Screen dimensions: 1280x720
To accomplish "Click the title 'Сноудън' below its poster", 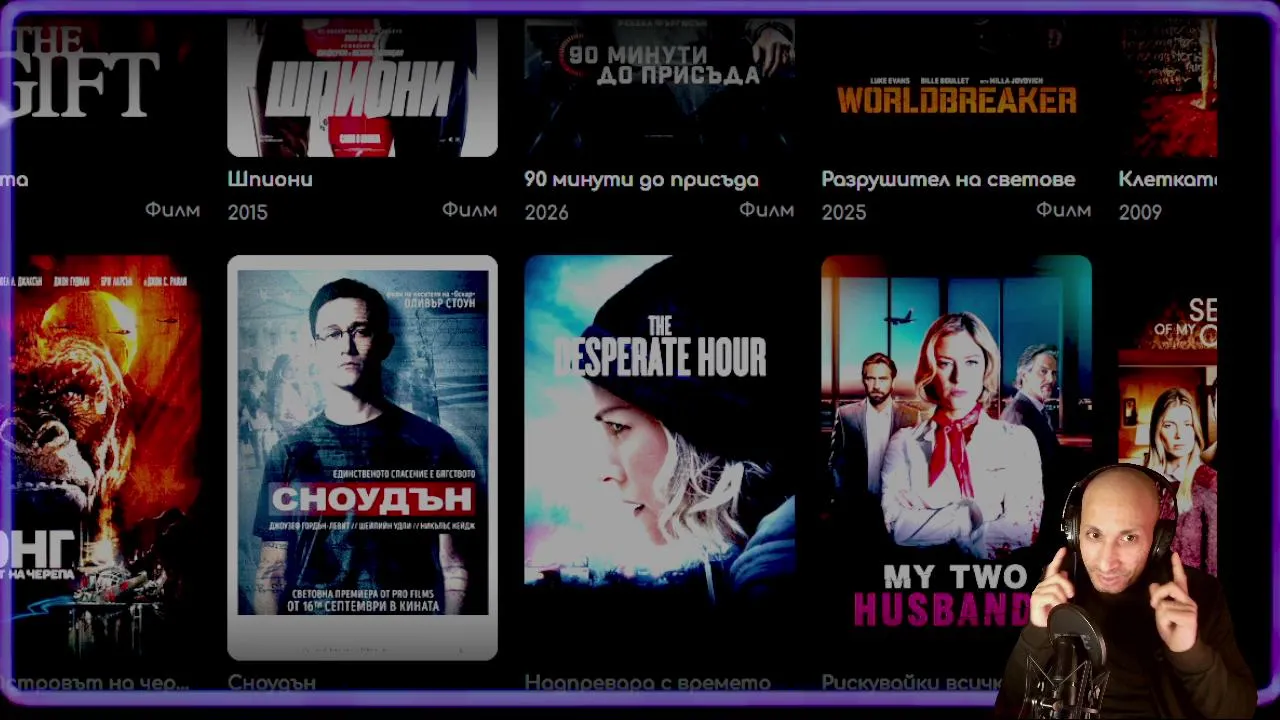I will [271, 682].
